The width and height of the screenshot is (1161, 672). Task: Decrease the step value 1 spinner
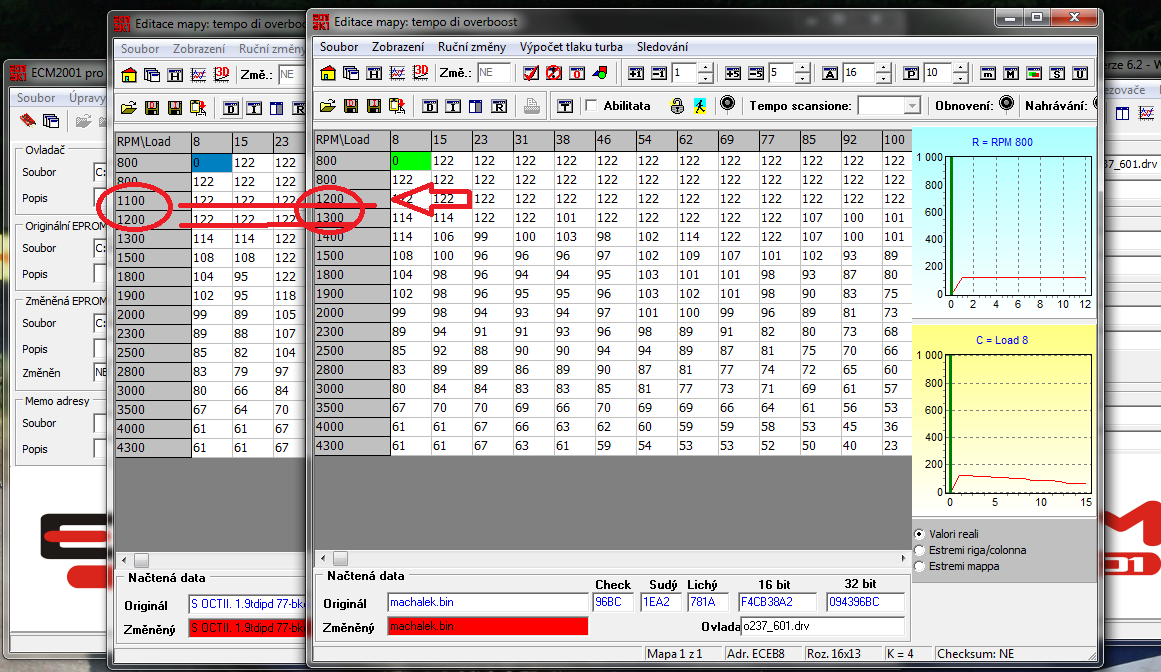tap(706, 78)
